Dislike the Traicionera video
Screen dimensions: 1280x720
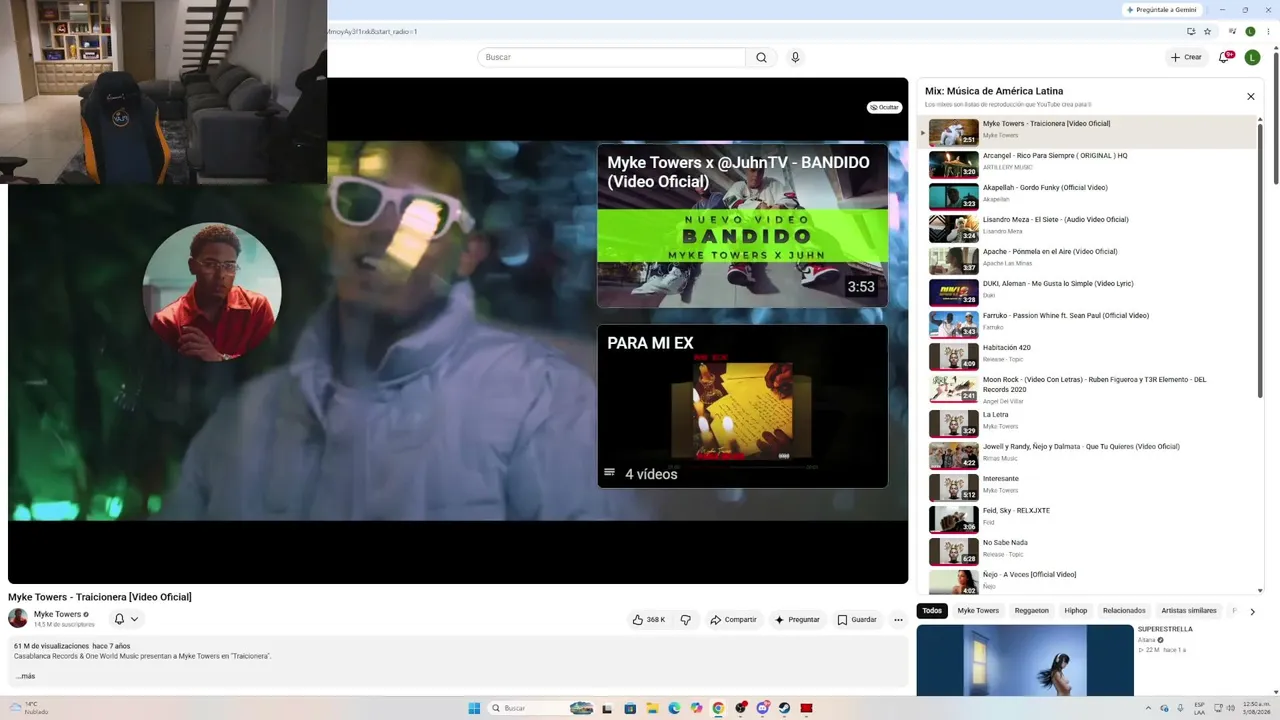point(685,620)
